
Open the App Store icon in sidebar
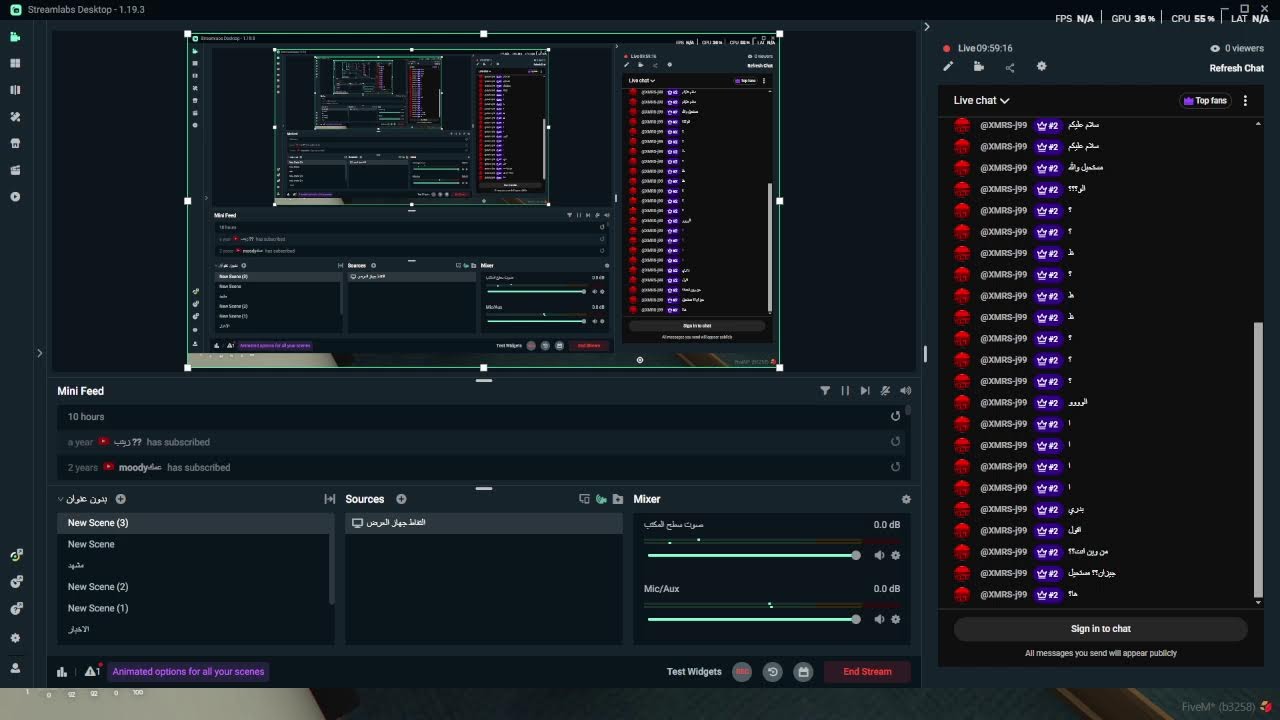click(x=15, y=143)
